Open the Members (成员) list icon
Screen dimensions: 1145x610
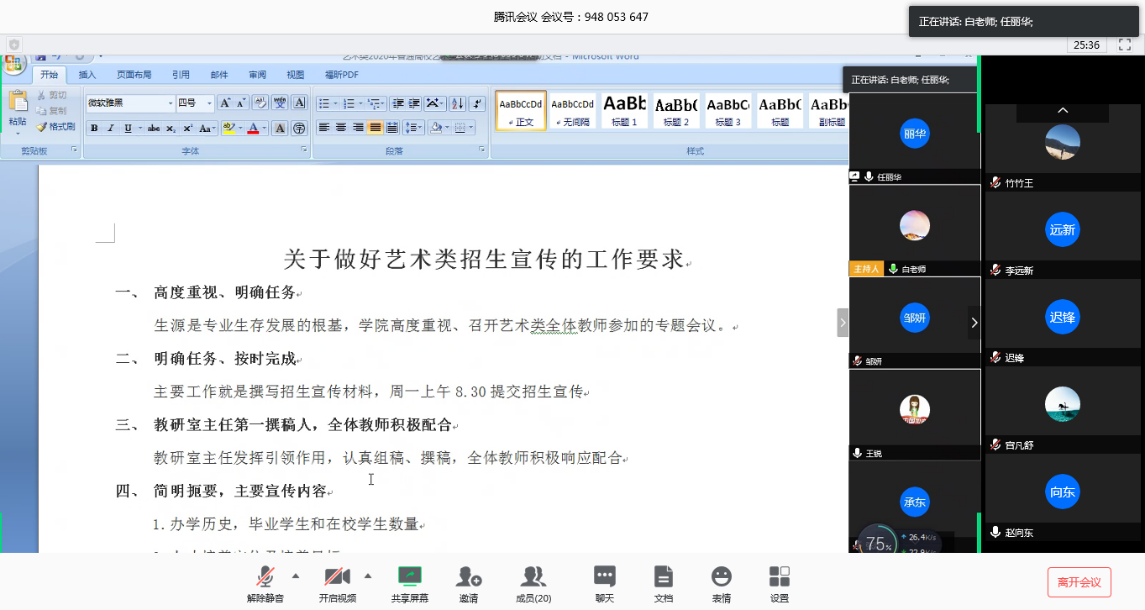point(533,577)
